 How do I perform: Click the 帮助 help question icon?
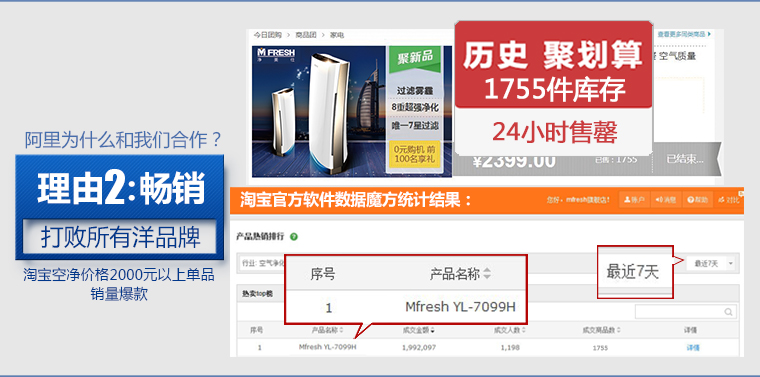697,200
